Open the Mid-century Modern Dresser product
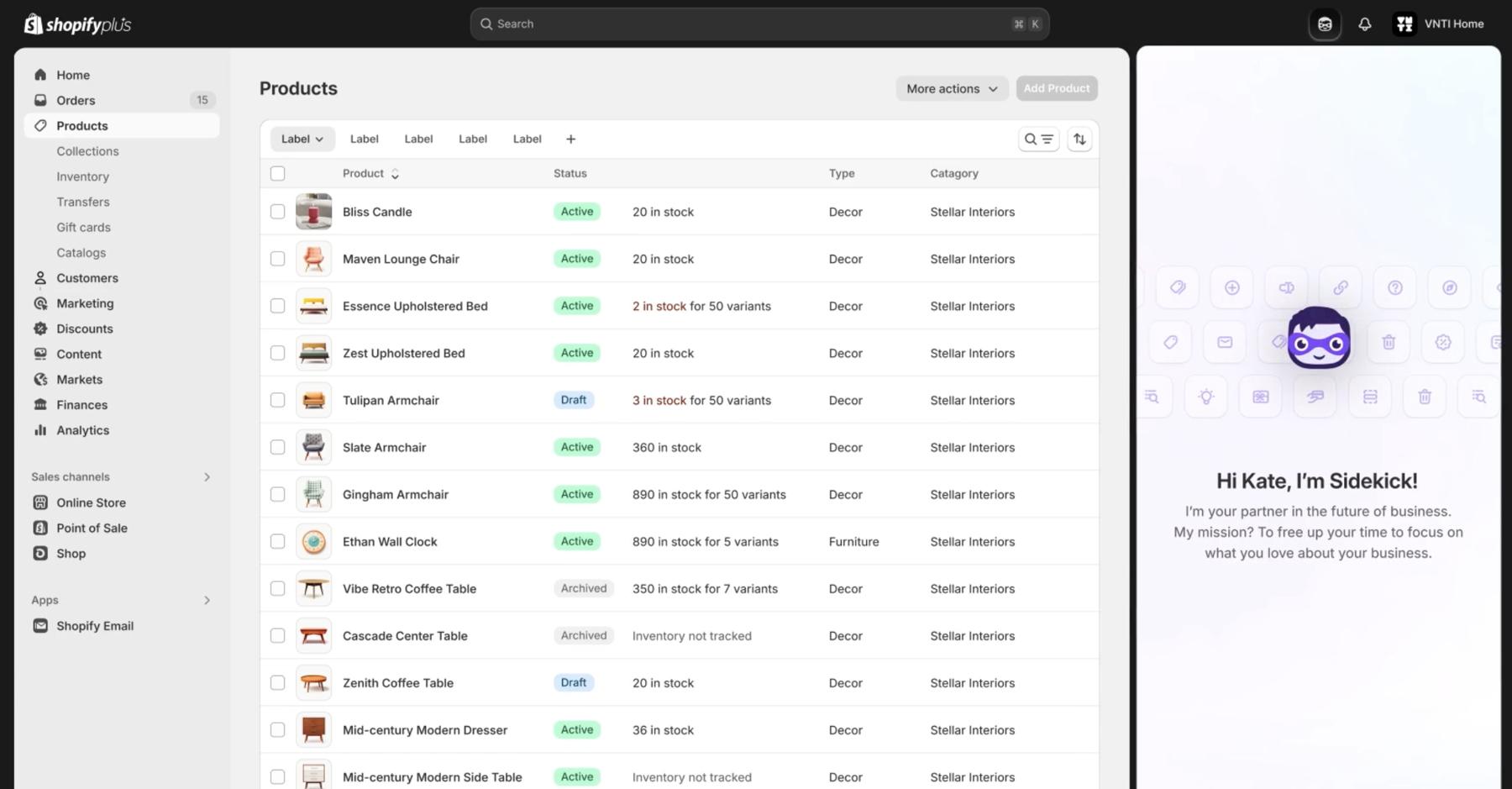This screenshot has height=789, width=1512. click(x=425, y=729)
